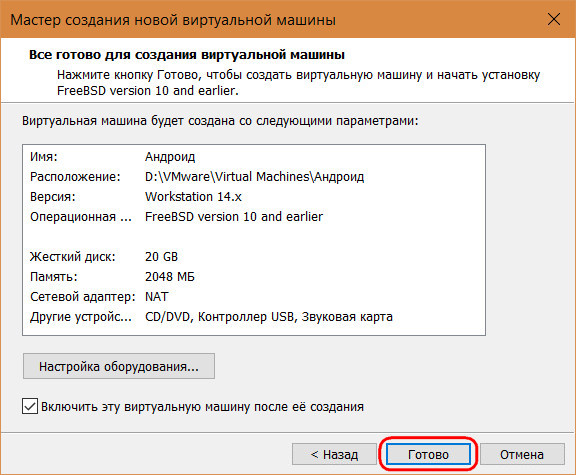Select the Операционная system FreeBSD row

tap(254, 216)
